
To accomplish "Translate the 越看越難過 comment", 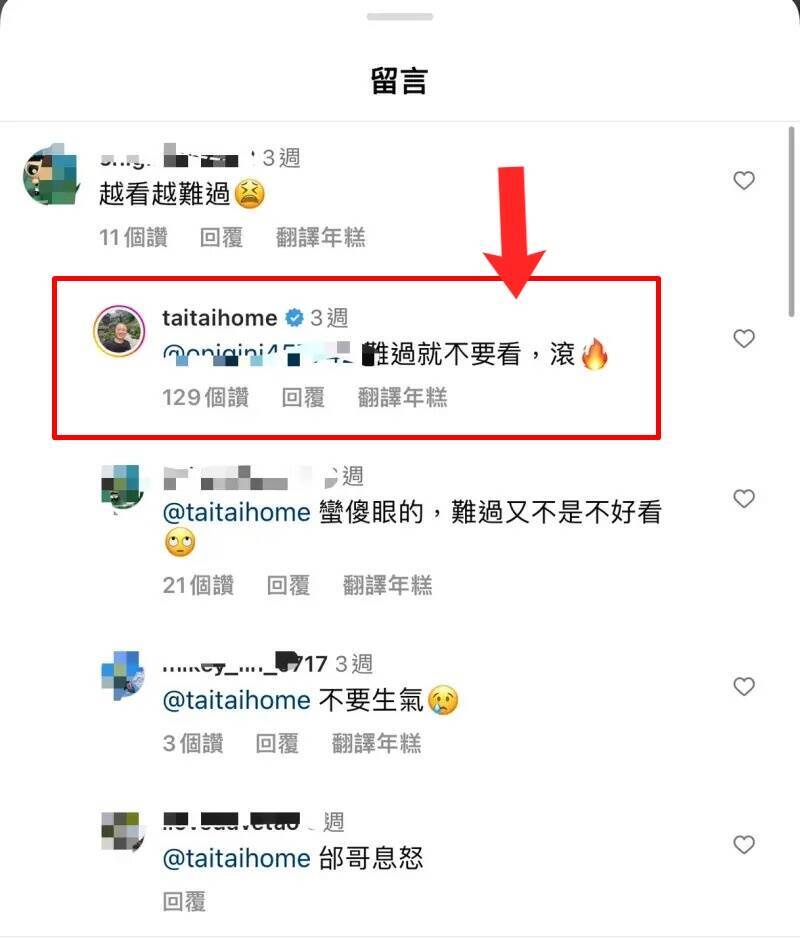I will pyautogui.click(x=320, y=238).
